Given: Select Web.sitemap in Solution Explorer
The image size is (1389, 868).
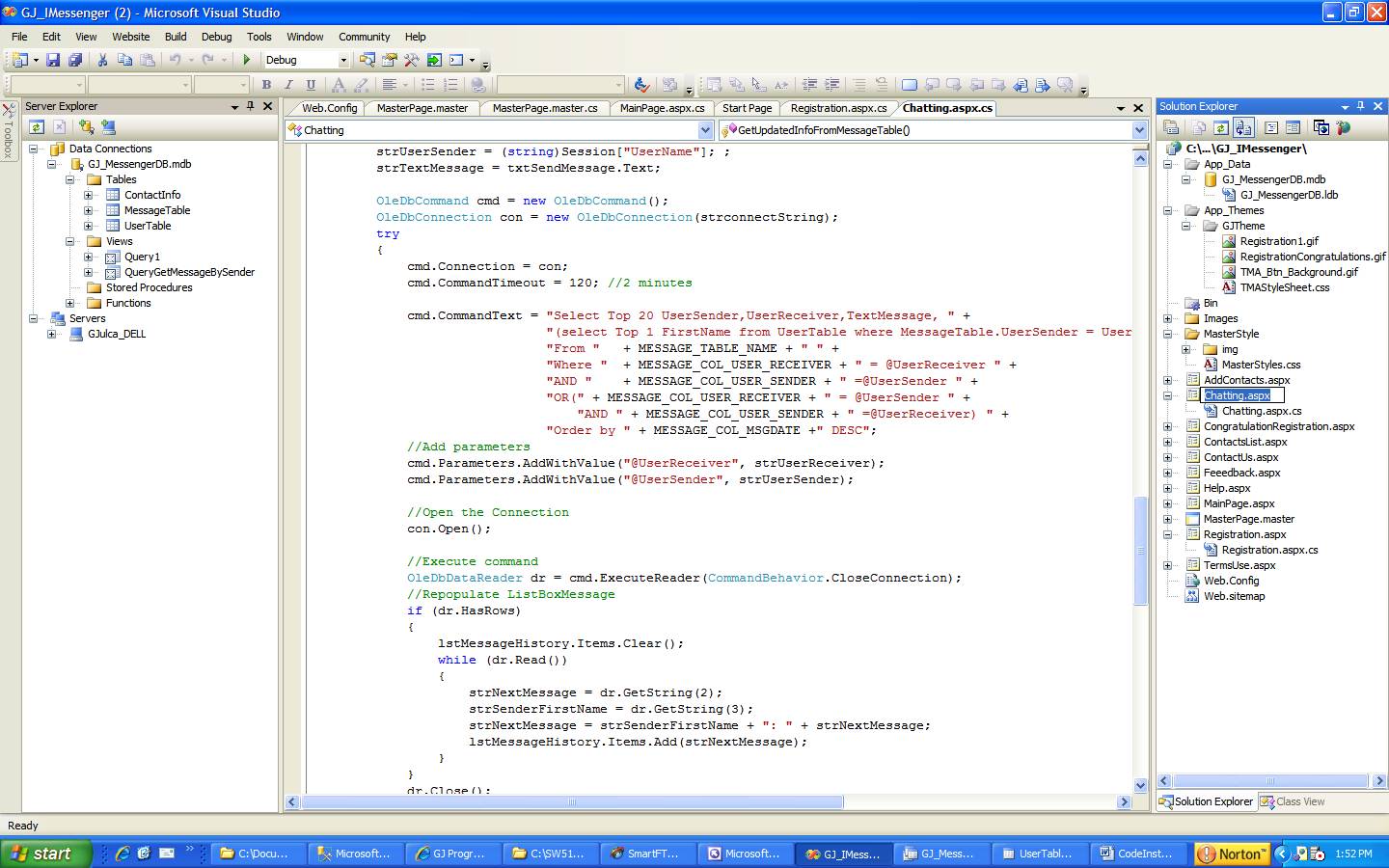Looking at the screenshot, I should pos(1234,596).
